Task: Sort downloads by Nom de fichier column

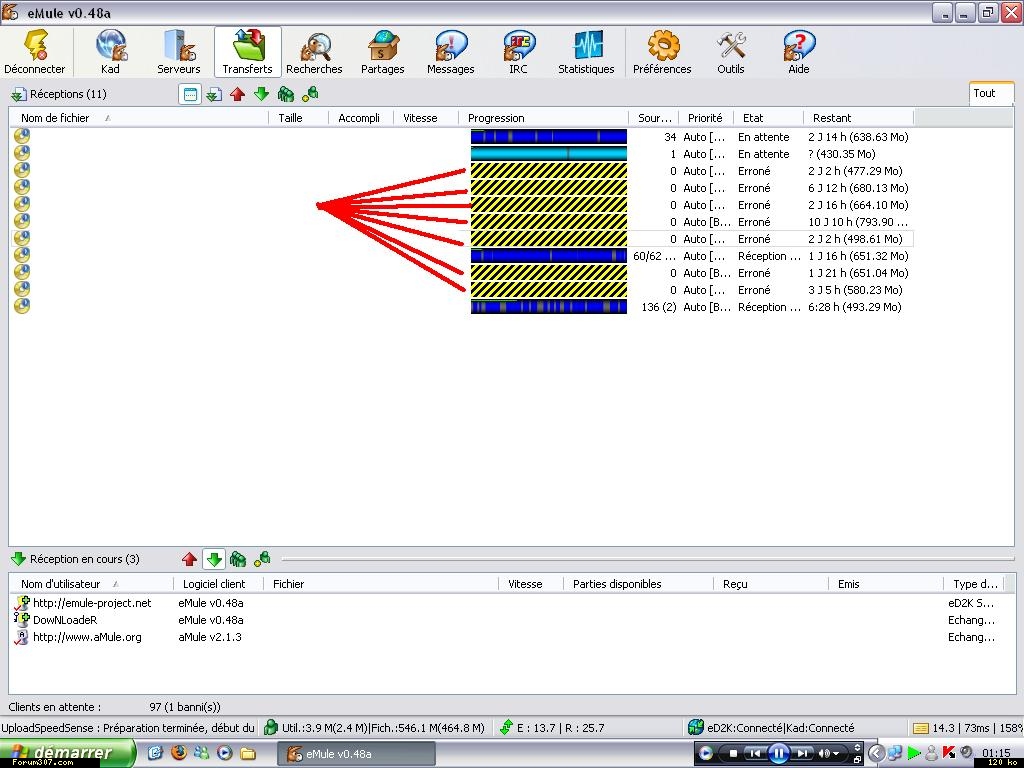Action: [x=138, y=118]
